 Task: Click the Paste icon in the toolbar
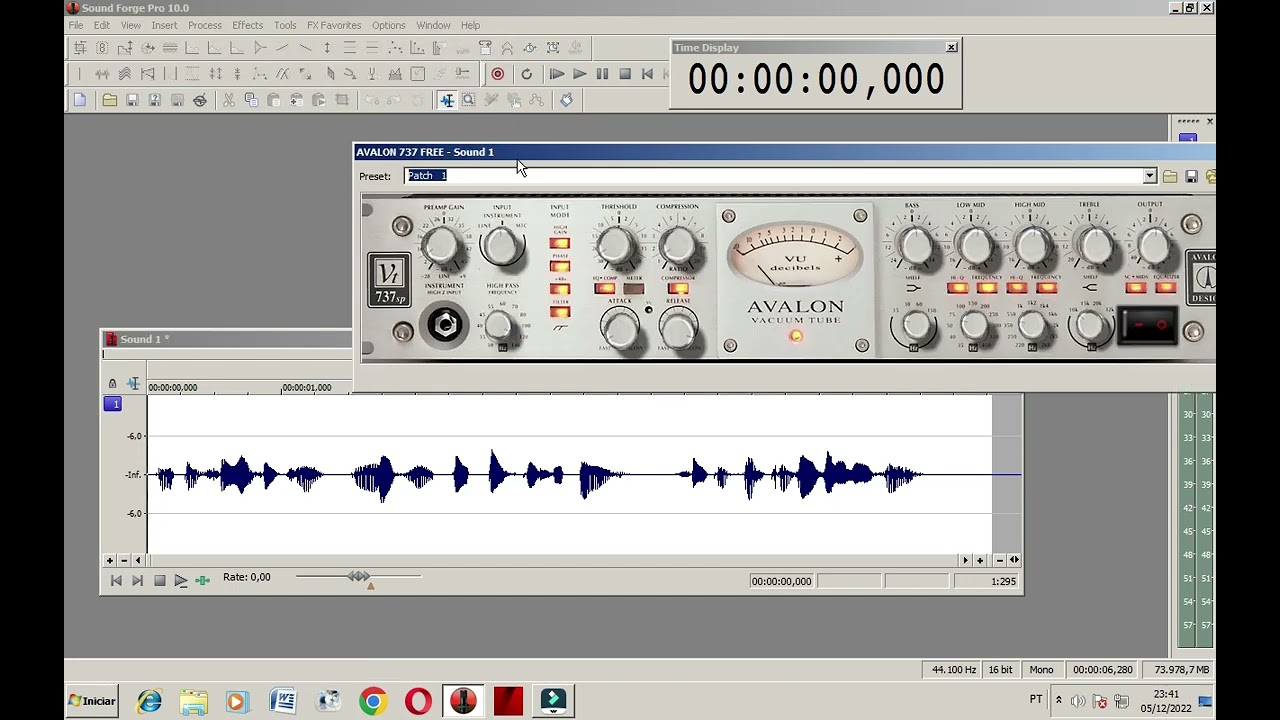point(274,100)
